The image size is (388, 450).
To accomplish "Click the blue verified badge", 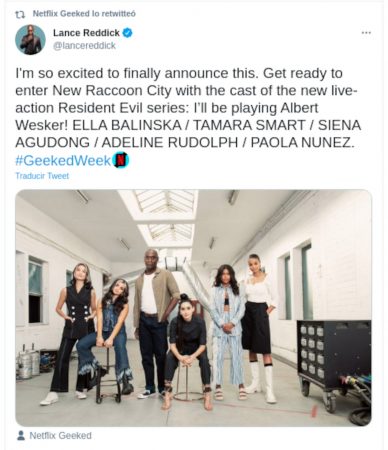I will click(x=128, y=33).
